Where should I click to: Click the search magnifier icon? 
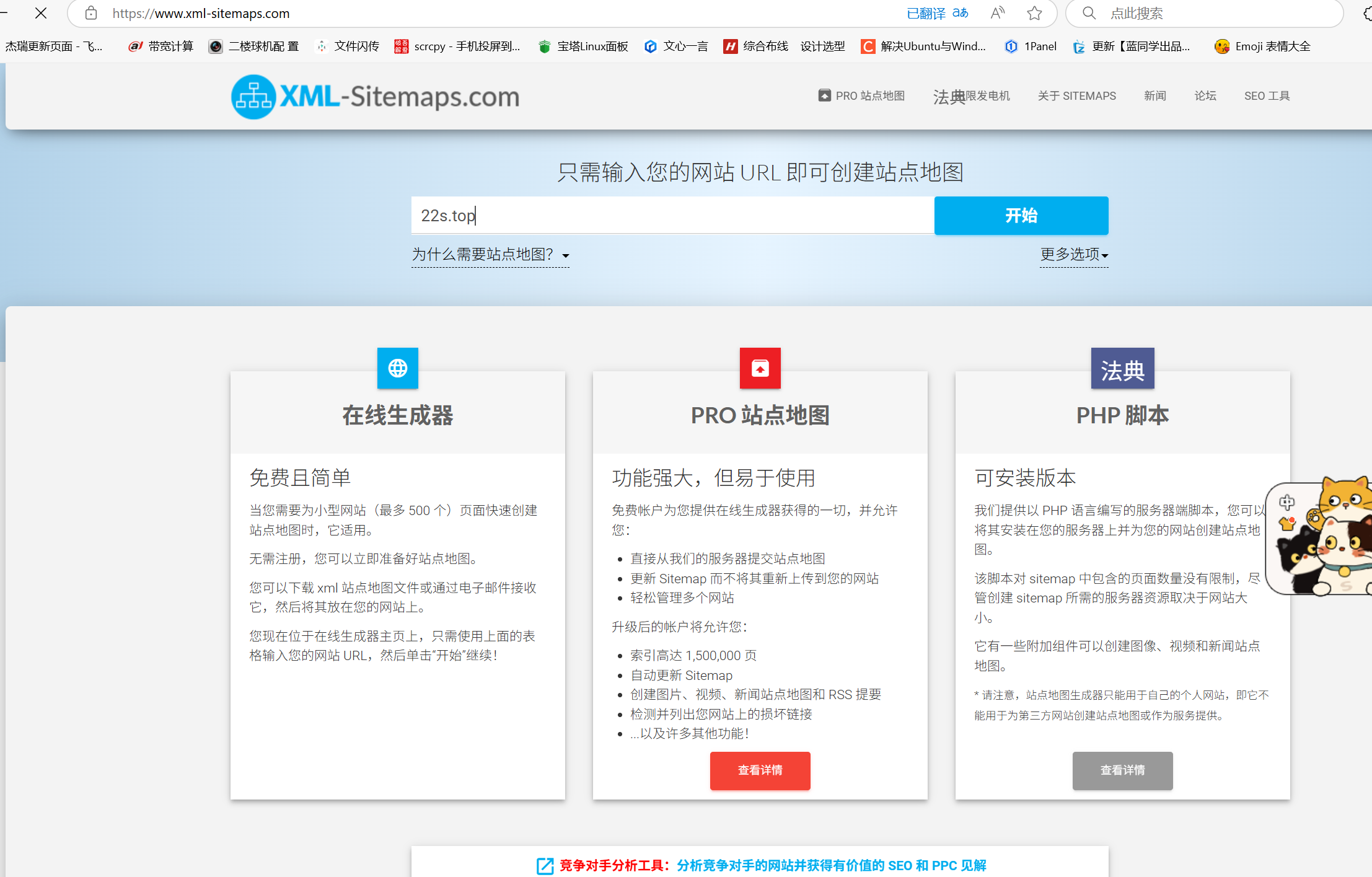click(1089, 13)
